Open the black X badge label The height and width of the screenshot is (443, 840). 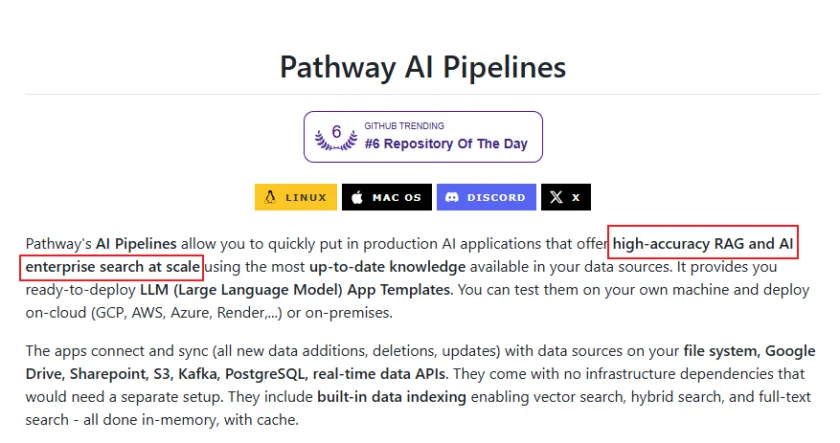coord(566,197)
